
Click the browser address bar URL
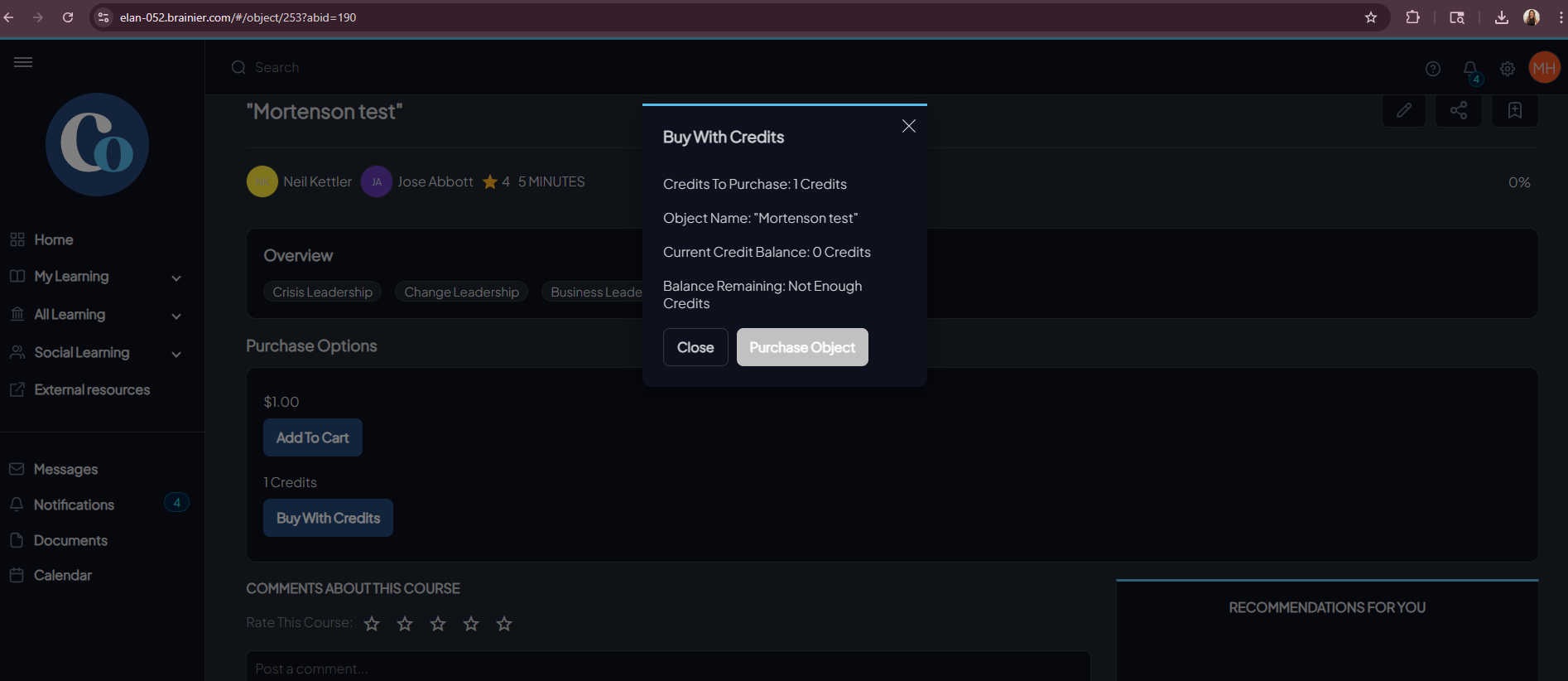(238, 17)
